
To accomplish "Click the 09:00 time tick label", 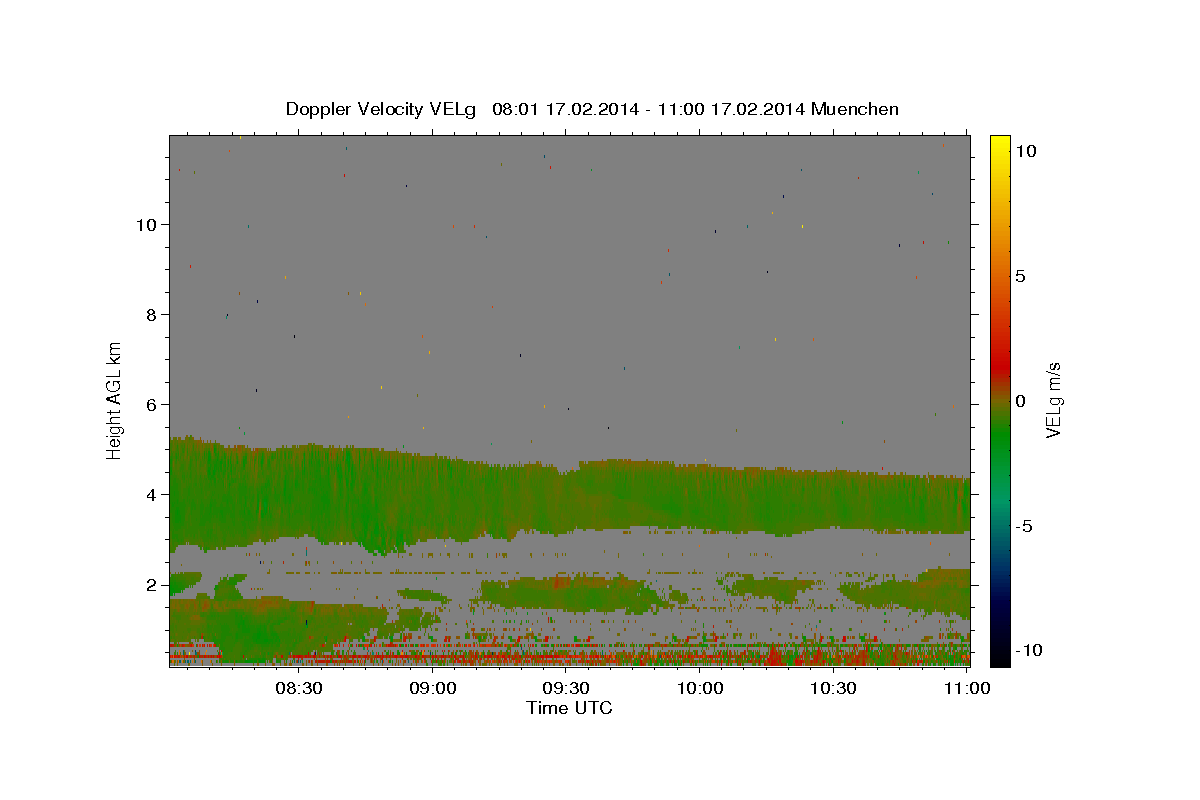I will tap(433, 688).
